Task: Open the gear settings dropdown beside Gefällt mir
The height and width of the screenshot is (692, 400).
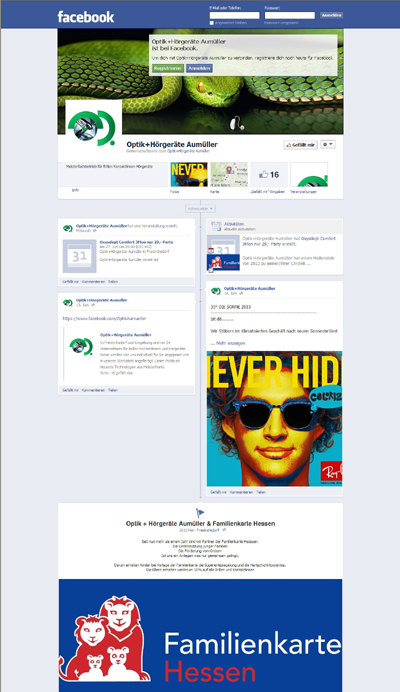Action: click(x=328, y=144)
